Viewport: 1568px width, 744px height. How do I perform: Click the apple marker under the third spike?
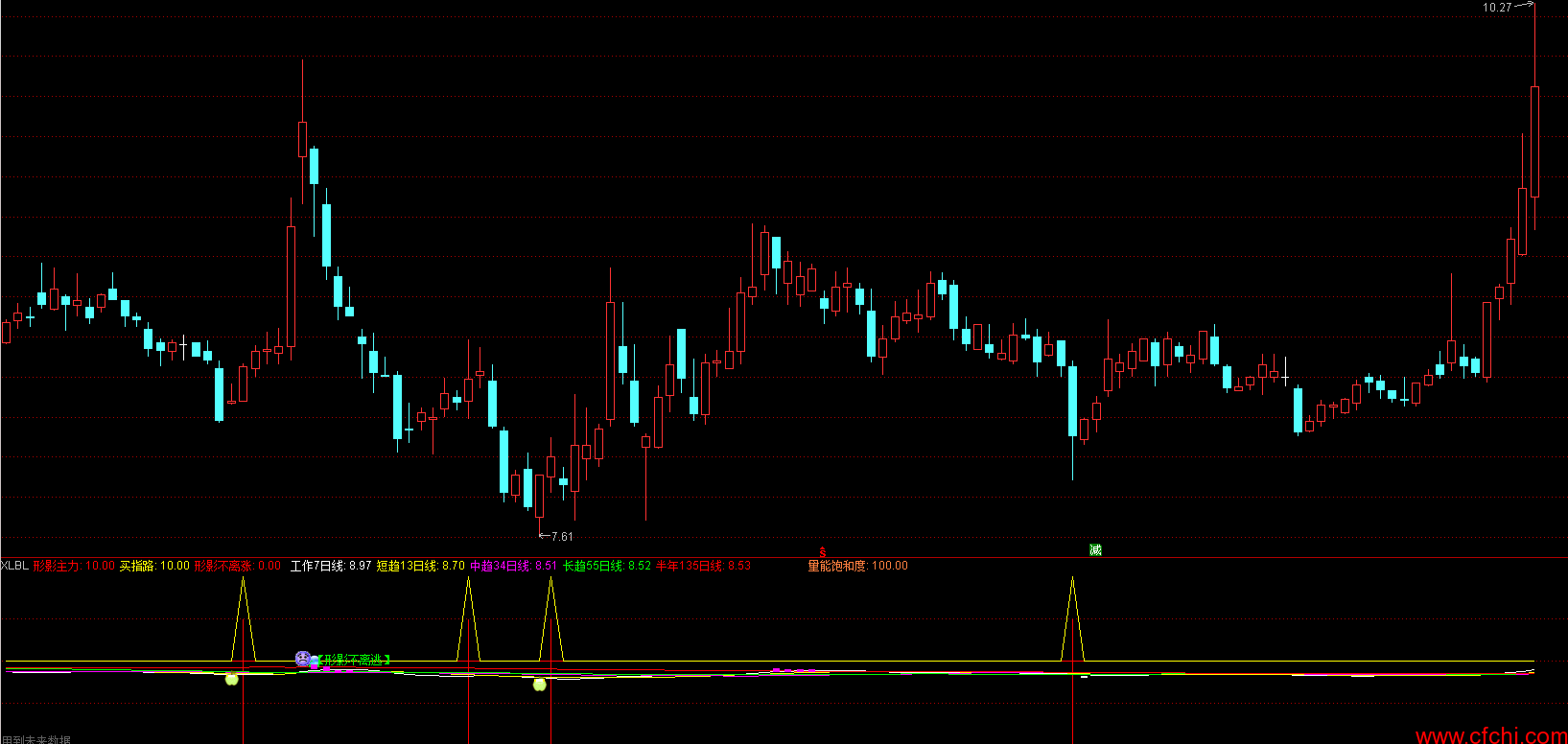[x=539, y=684]
